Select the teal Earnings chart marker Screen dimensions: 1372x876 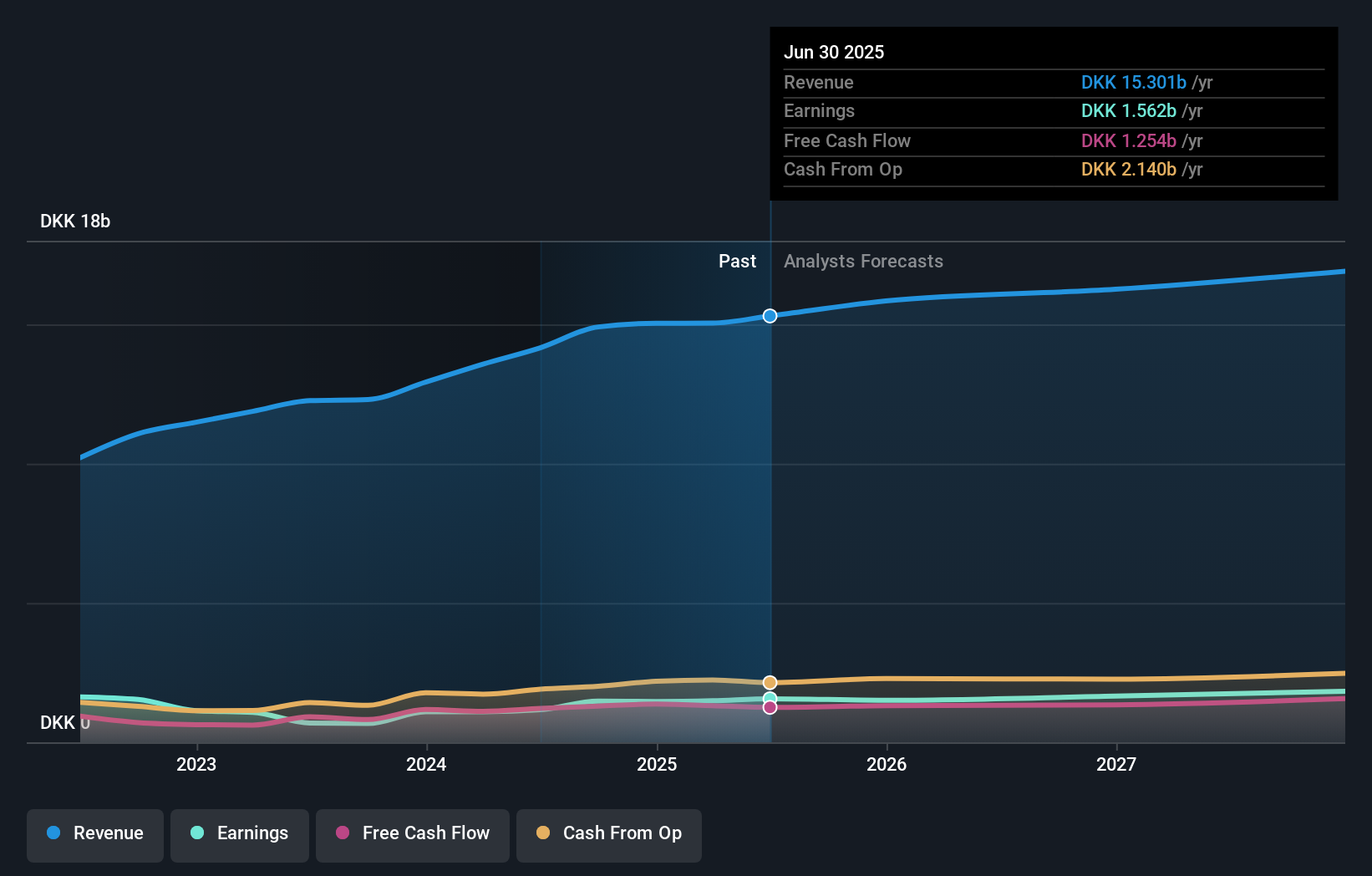(770, 697)
